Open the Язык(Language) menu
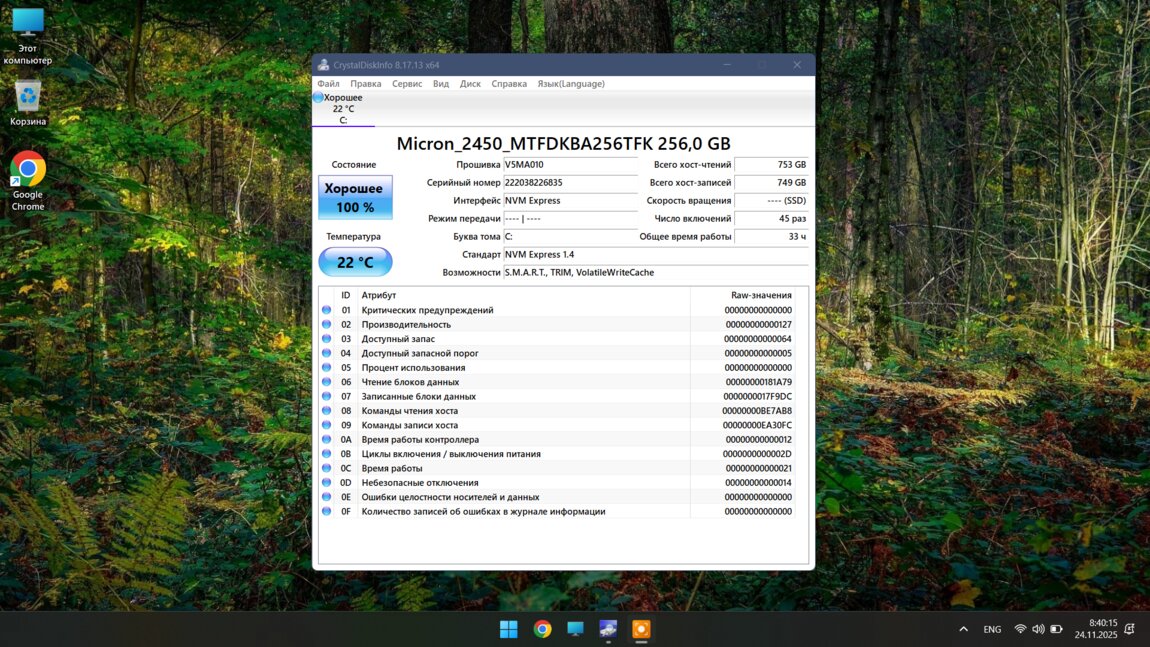The image size is (1150, 647). (571, 84)
